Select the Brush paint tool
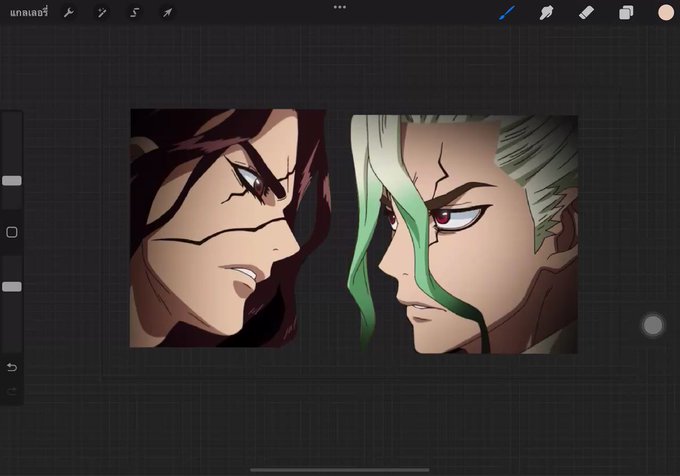Image resolution: width=680 pixels, height=476 pixels. pos(507,13)
